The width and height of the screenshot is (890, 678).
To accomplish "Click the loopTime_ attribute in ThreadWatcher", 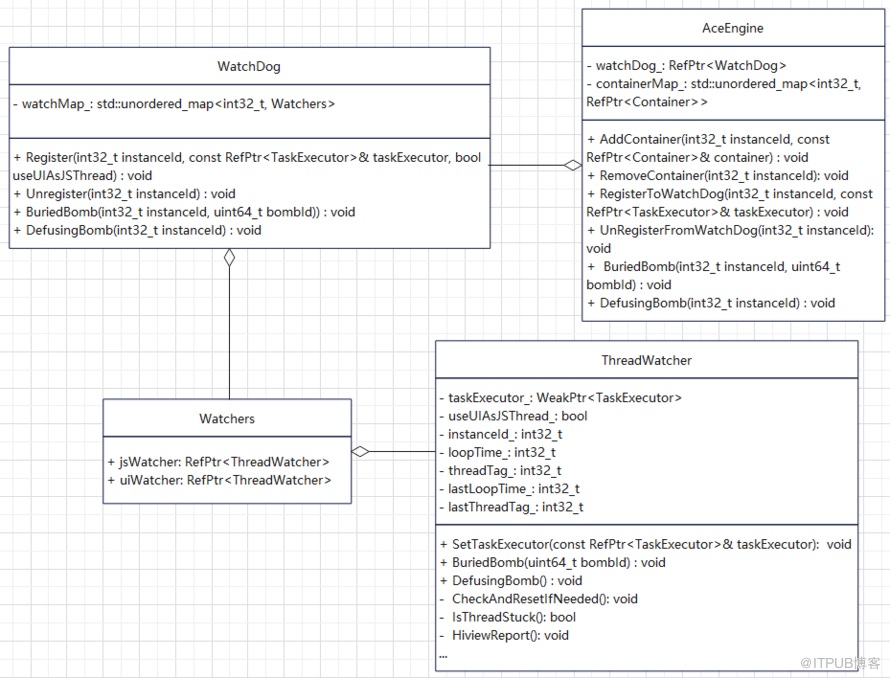I will click(x=498, y=452).
